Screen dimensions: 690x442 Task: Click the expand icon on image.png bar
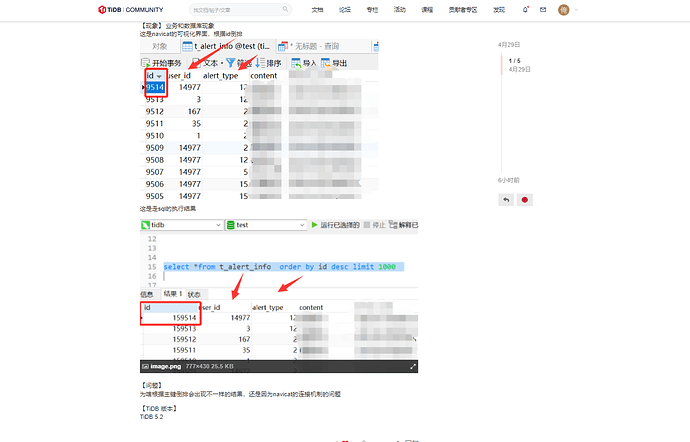413,366
